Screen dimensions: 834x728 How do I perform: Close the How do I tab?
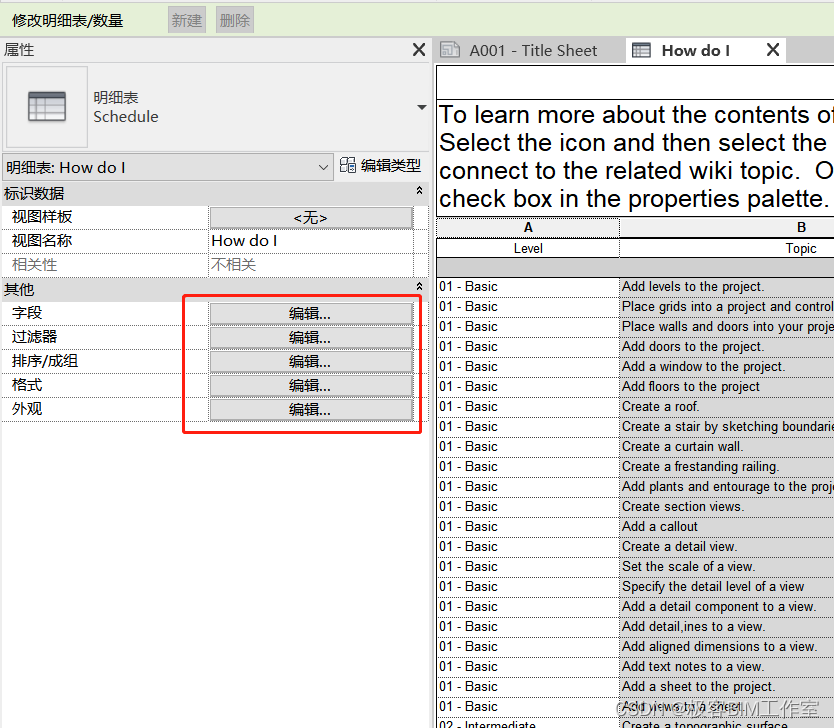(773, 50)
